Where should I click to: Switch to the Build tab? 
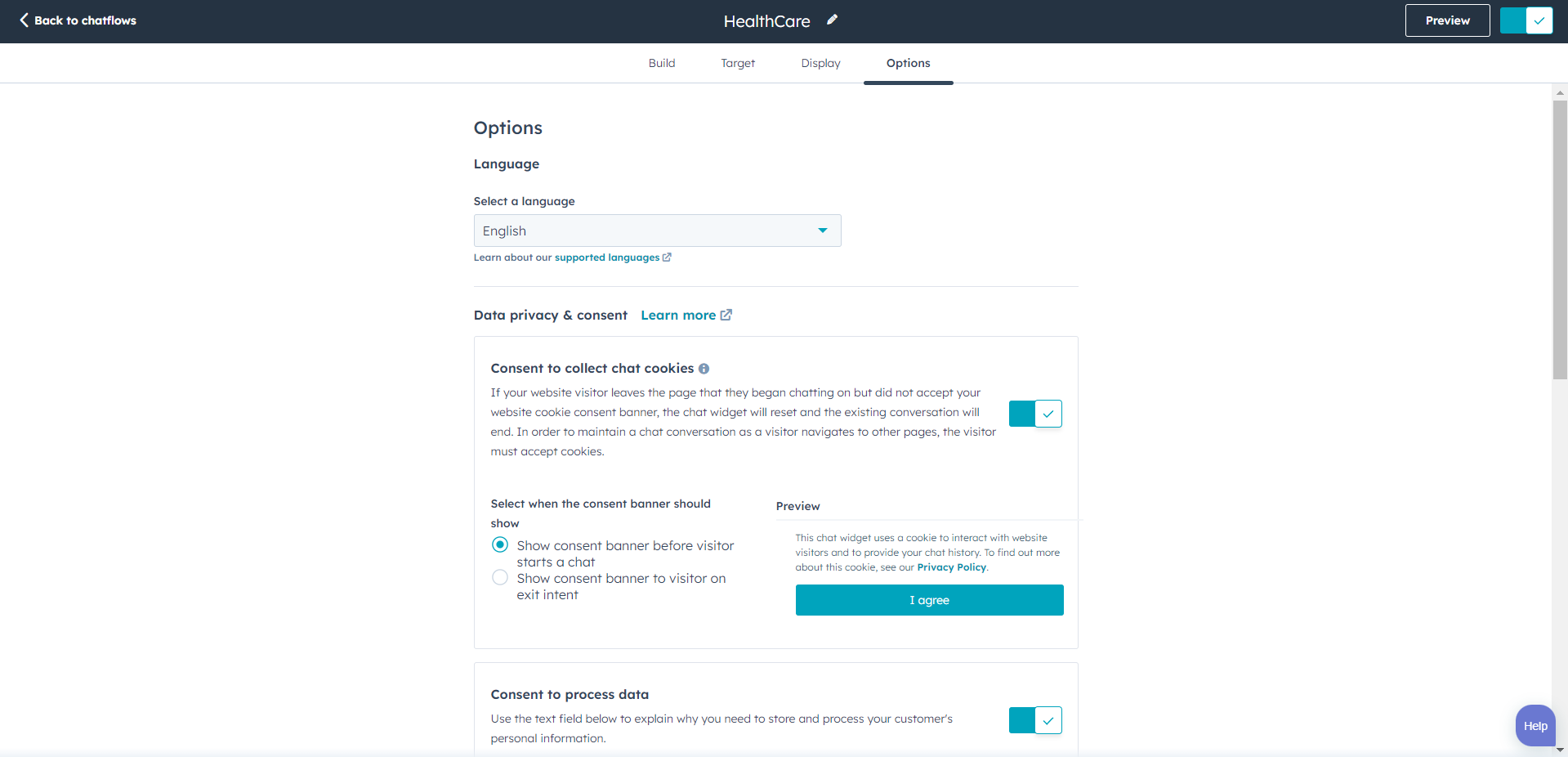coord(662,63)
